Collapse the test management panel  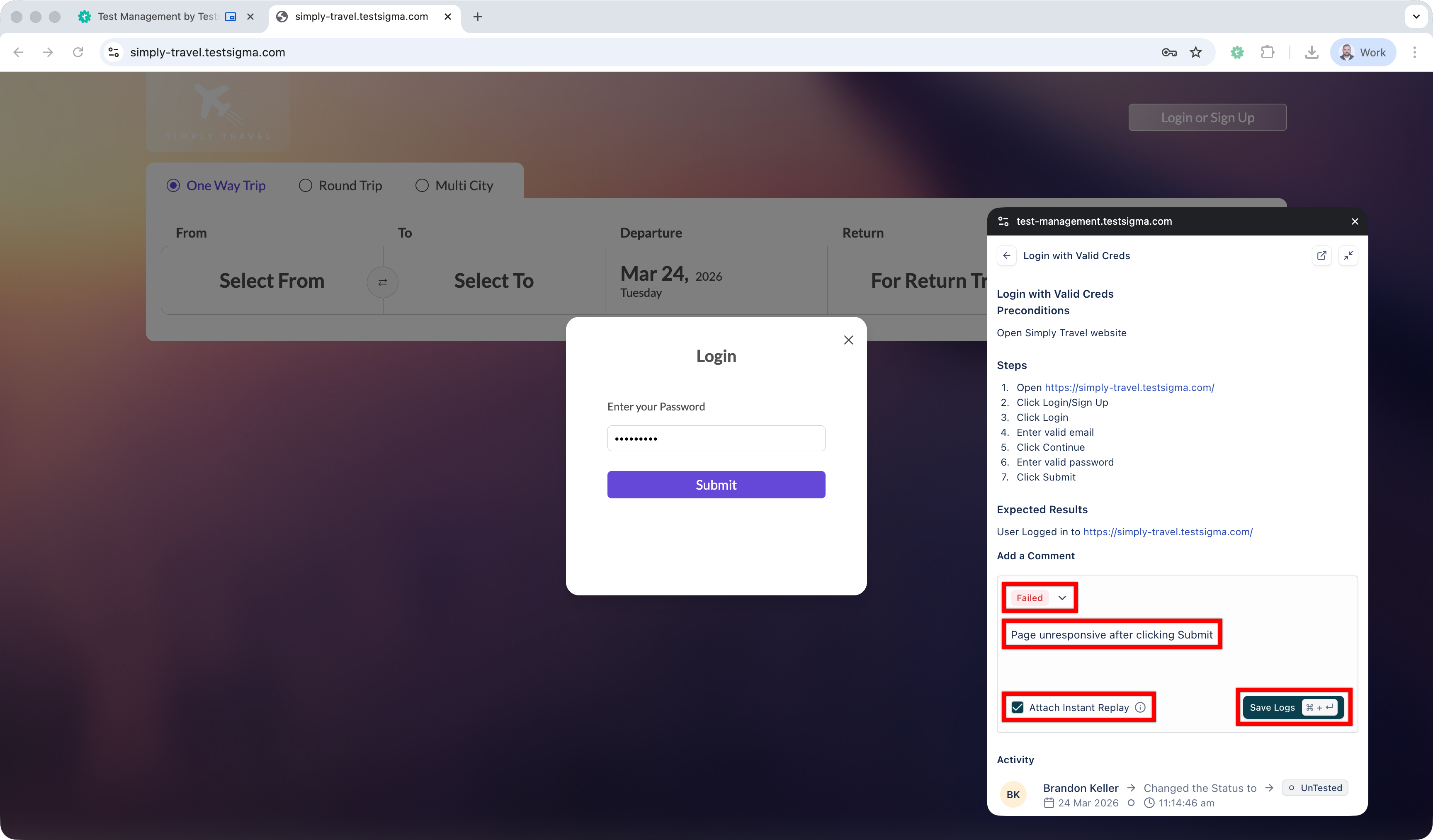coord(1348,255)
